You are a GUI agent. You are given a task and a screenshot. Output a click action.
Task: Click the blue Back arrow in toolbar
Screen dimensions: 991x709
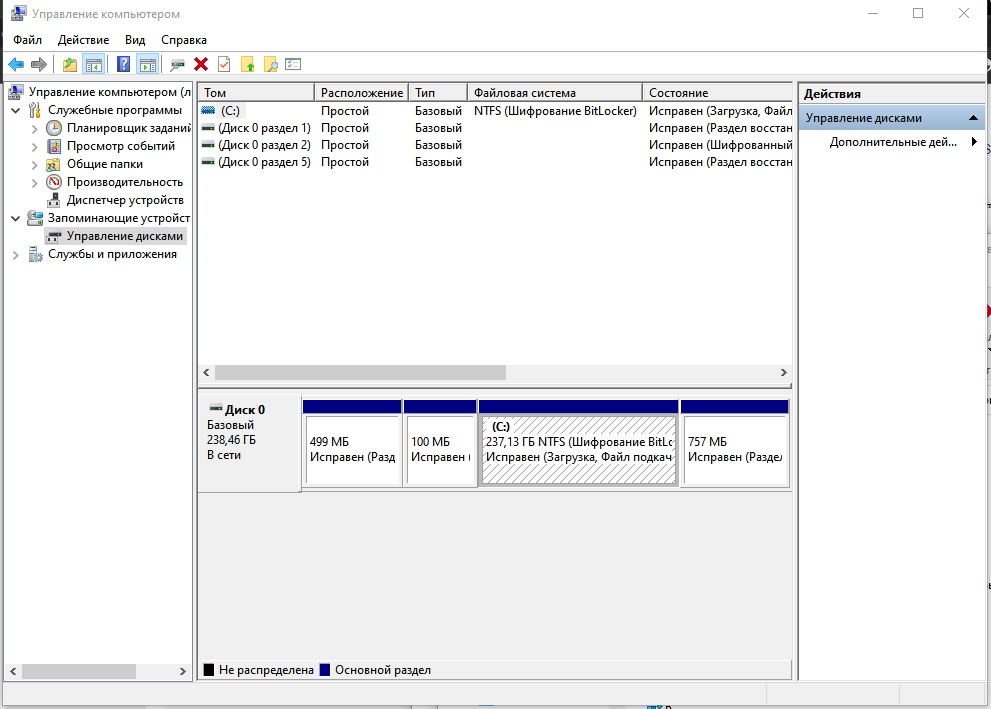16,64
